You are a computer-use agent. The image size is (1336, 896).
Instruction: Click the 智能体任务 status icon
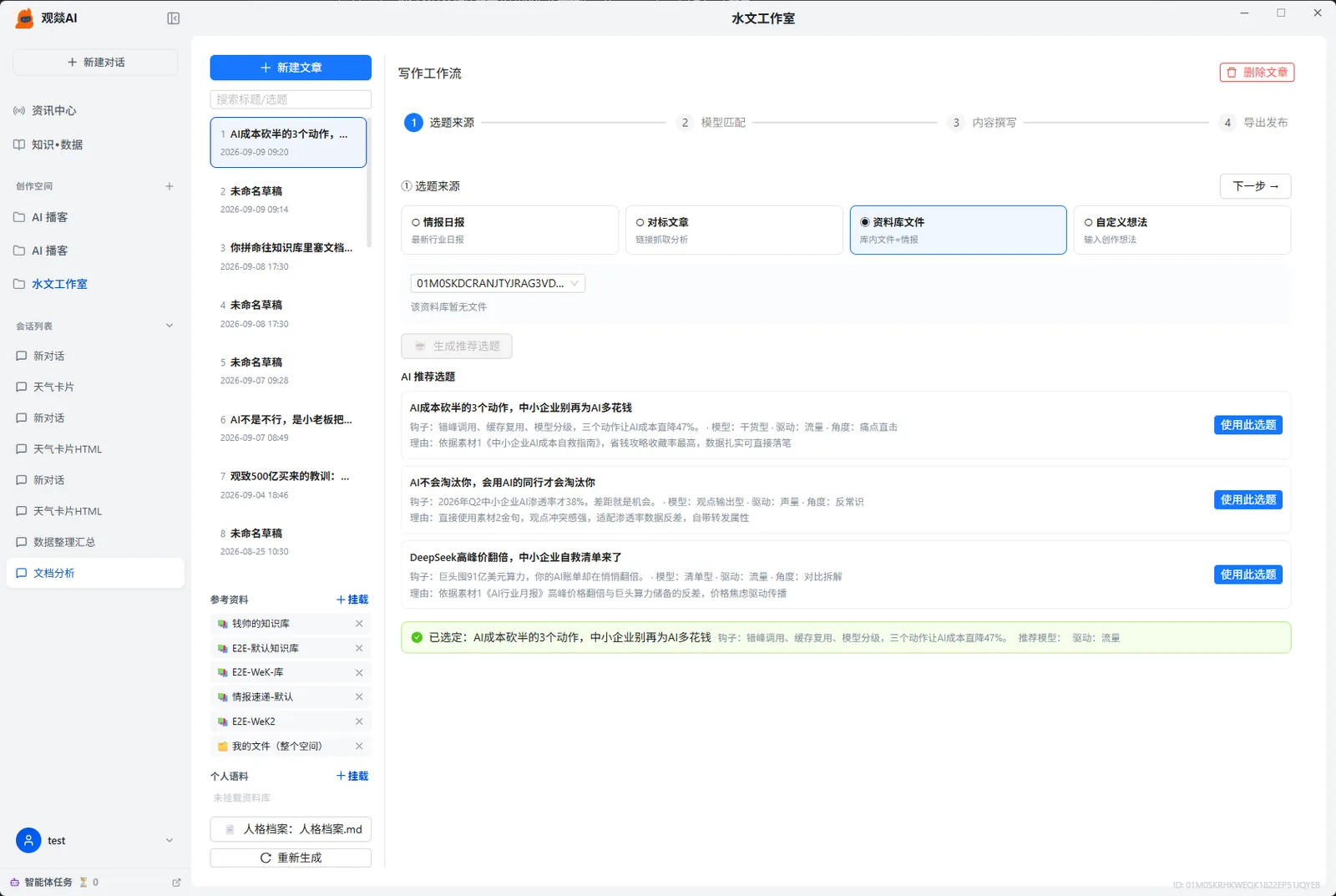[x=14, y=882]
